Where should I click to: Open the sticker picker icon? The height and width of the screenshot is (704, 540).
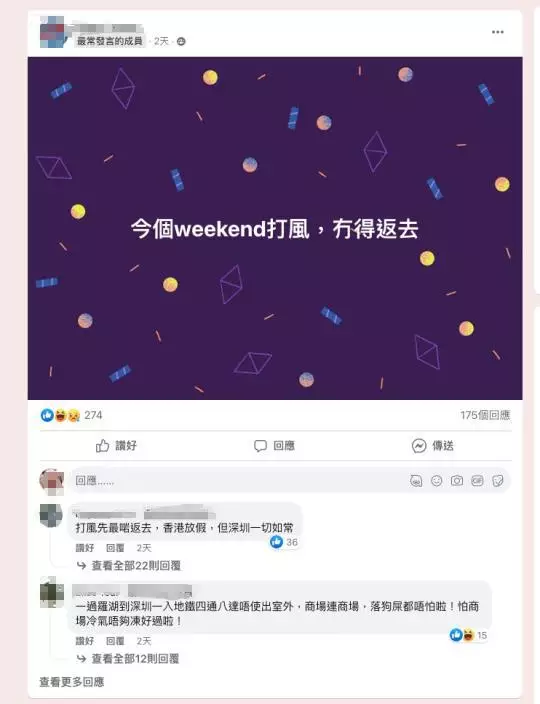click(x=497, y=481)
